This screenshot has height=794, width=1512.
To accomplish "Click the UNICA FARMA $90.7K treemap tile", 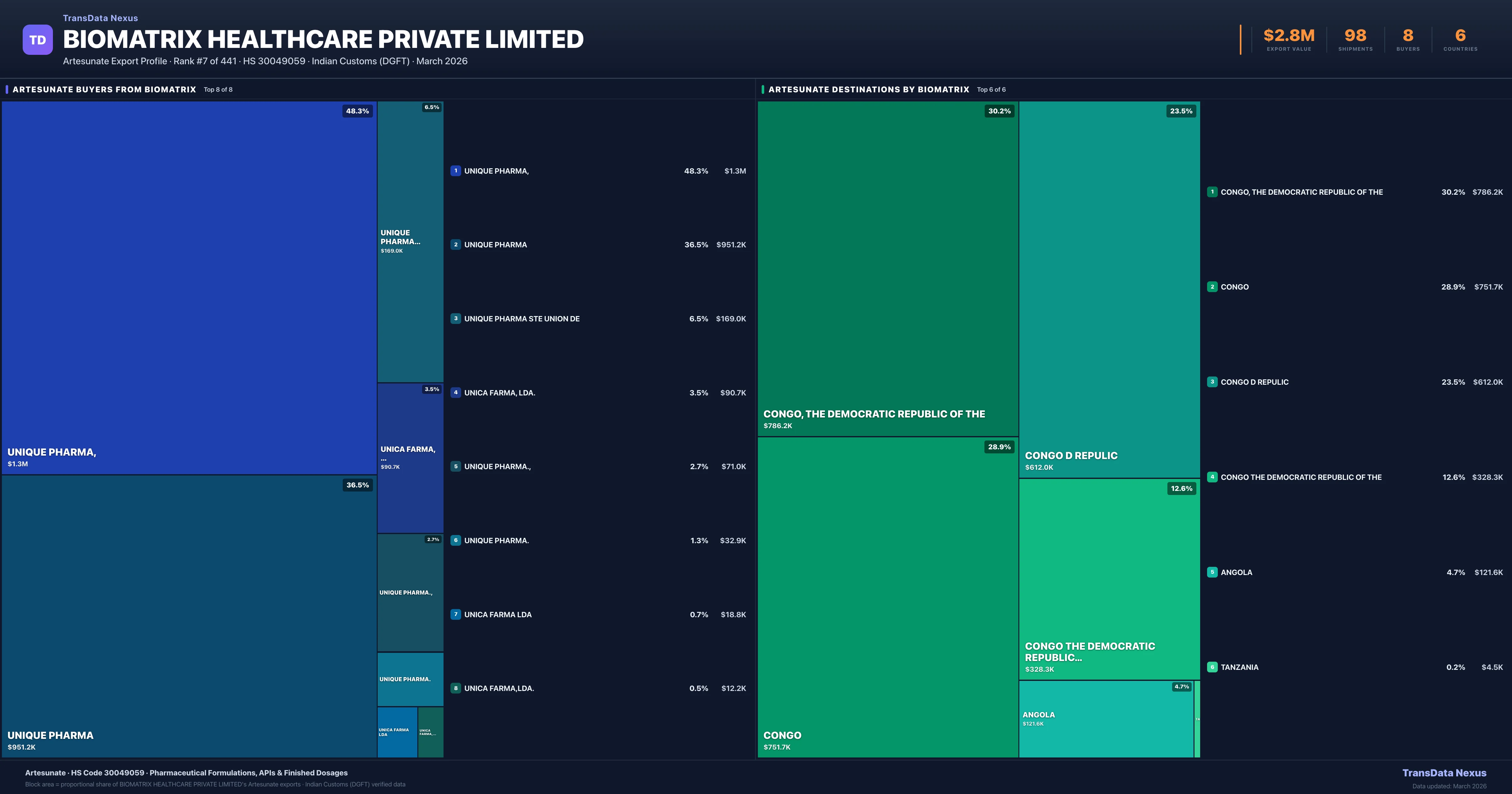I will pyautogui.click(x=410, y=458).
